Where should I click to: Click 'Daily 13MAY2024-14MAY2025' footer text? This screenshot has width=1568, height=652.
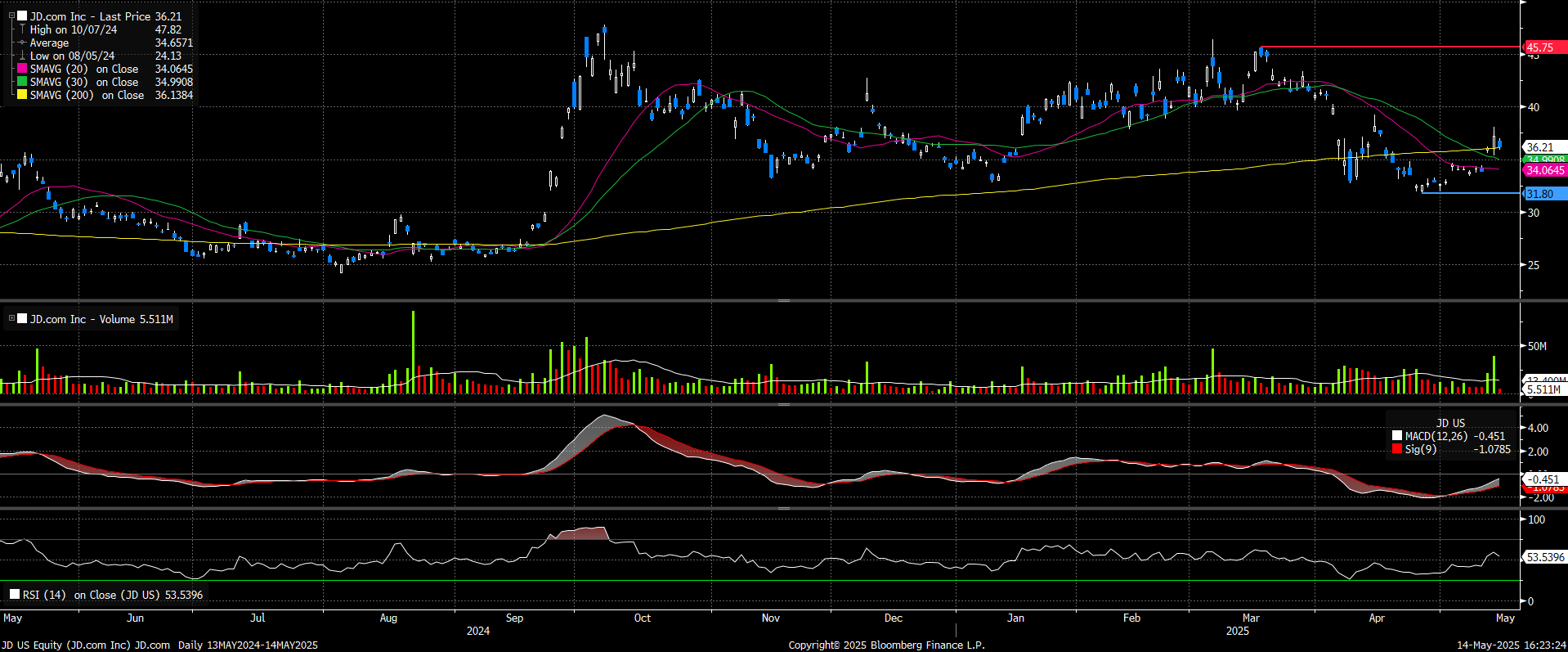pyautogui.click(x=248, y=645)
